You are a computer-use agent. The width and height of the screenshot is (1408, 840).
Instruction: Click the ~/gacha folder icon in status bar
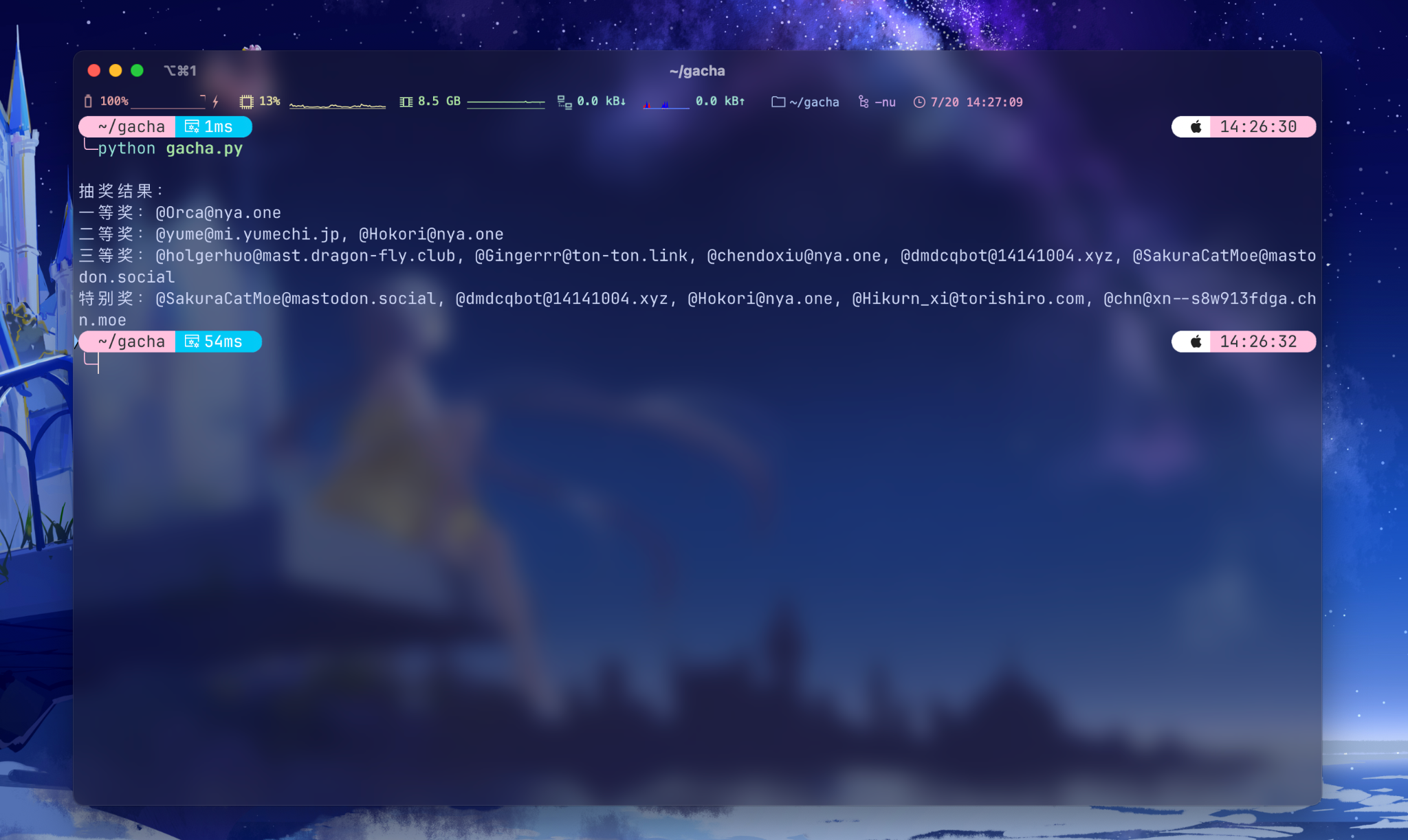click(778, 102)
